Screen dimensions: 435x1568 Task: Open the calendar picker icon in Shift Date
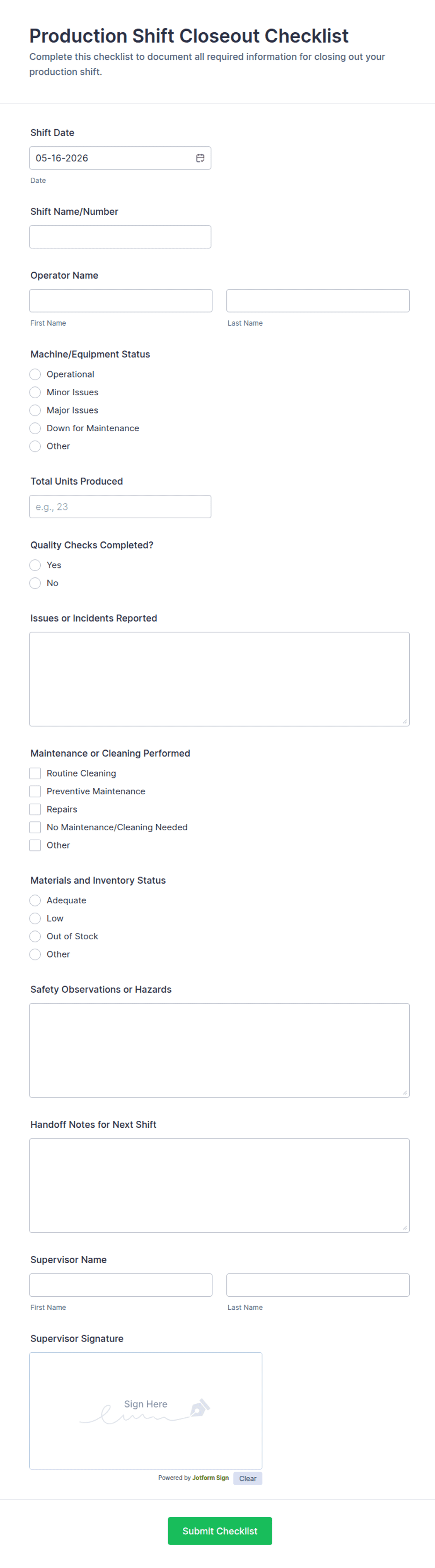[200, 158]
